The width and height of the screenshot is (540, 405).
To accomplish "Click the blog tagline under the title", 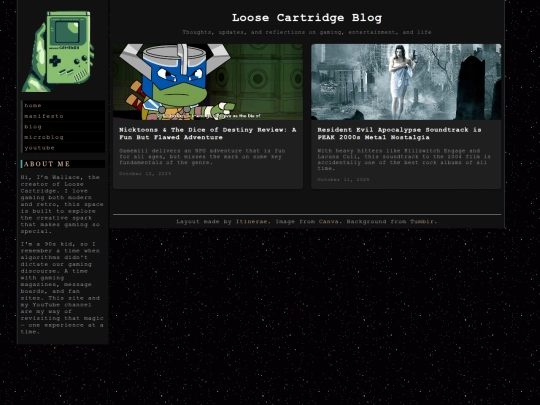I will (307, 32).
